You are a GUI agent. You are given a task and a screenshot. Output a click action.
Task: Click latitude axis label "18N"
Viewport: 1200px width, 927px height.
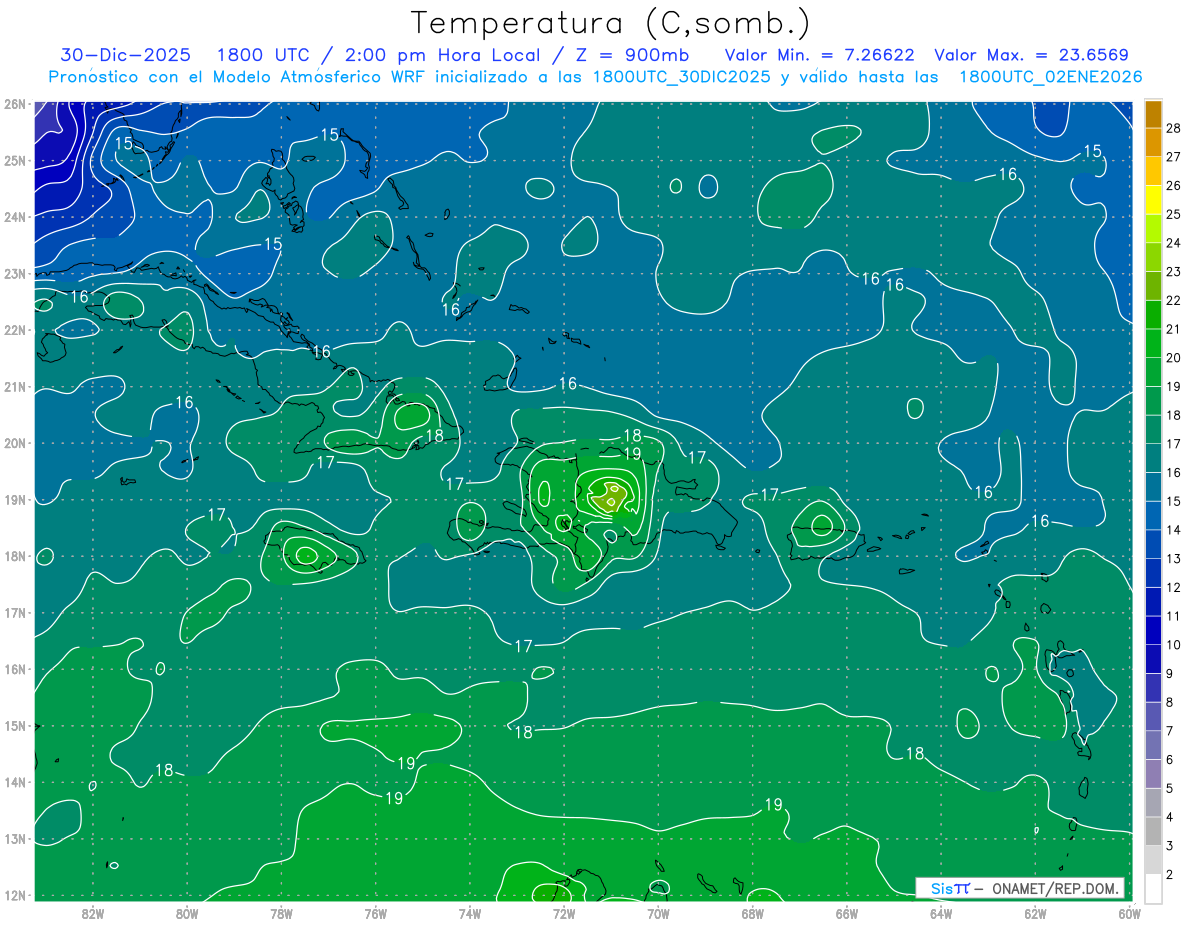point(14,556)
